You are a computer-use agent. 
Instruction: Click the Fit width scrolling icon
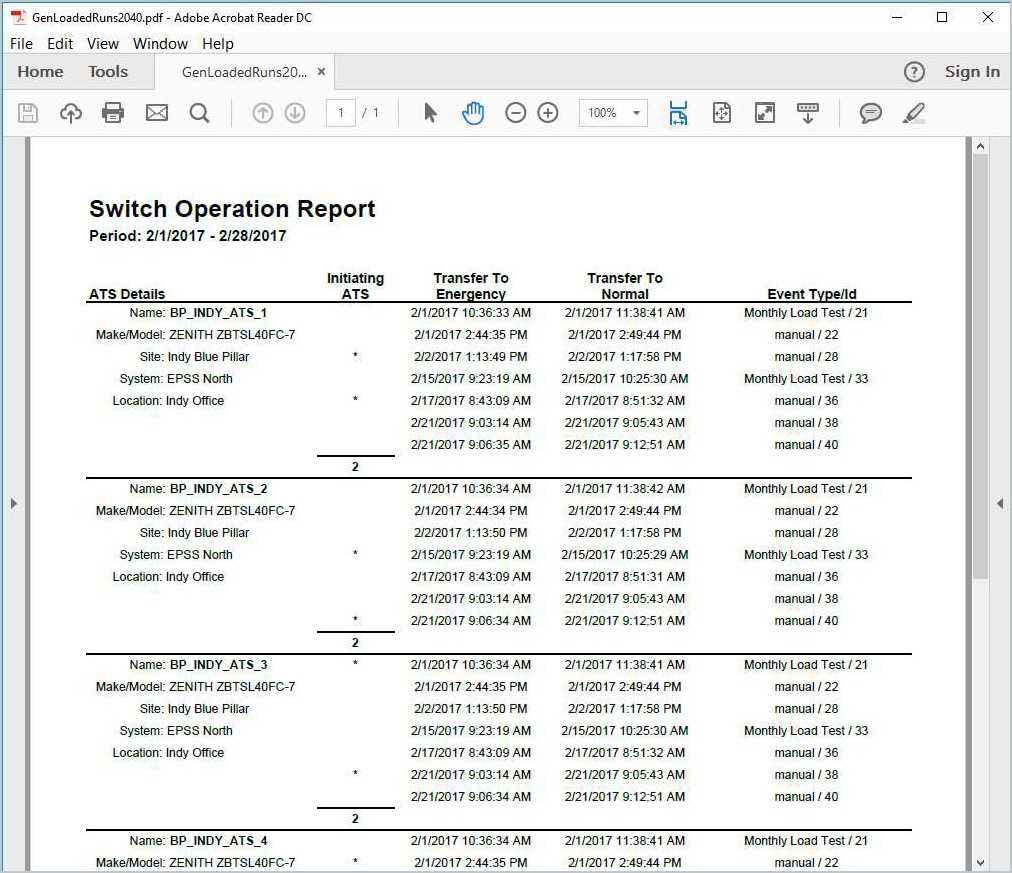point(678,113)
